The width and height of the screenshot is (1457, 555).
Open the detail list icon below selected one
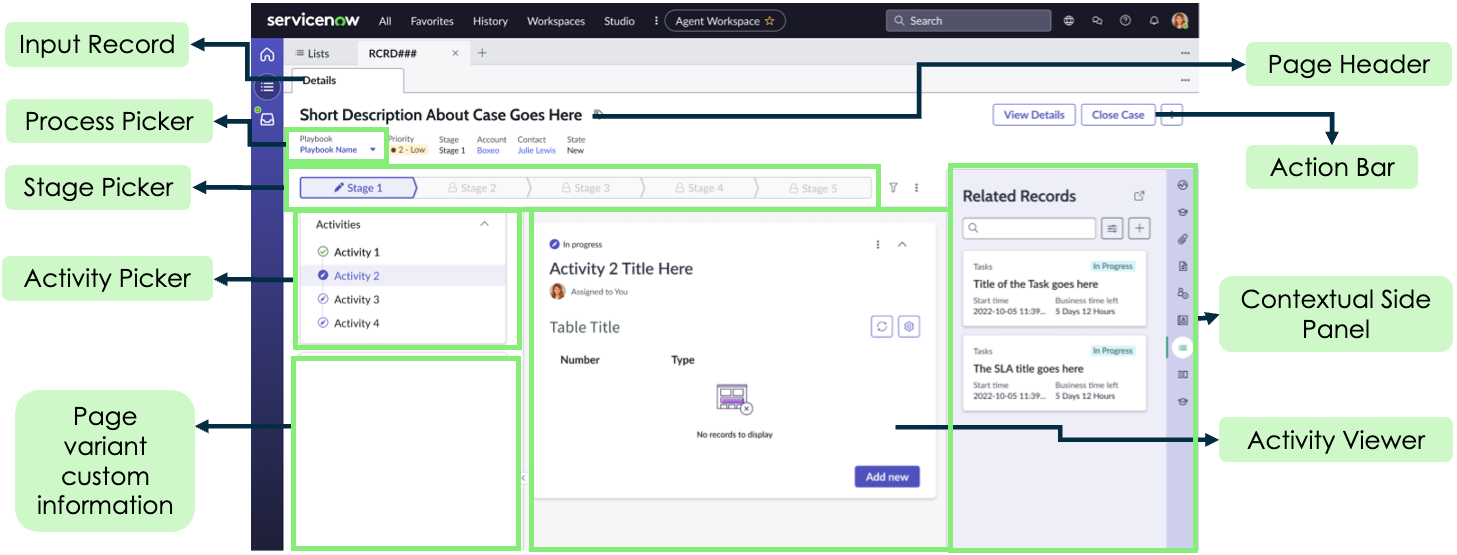point(1183,374)
